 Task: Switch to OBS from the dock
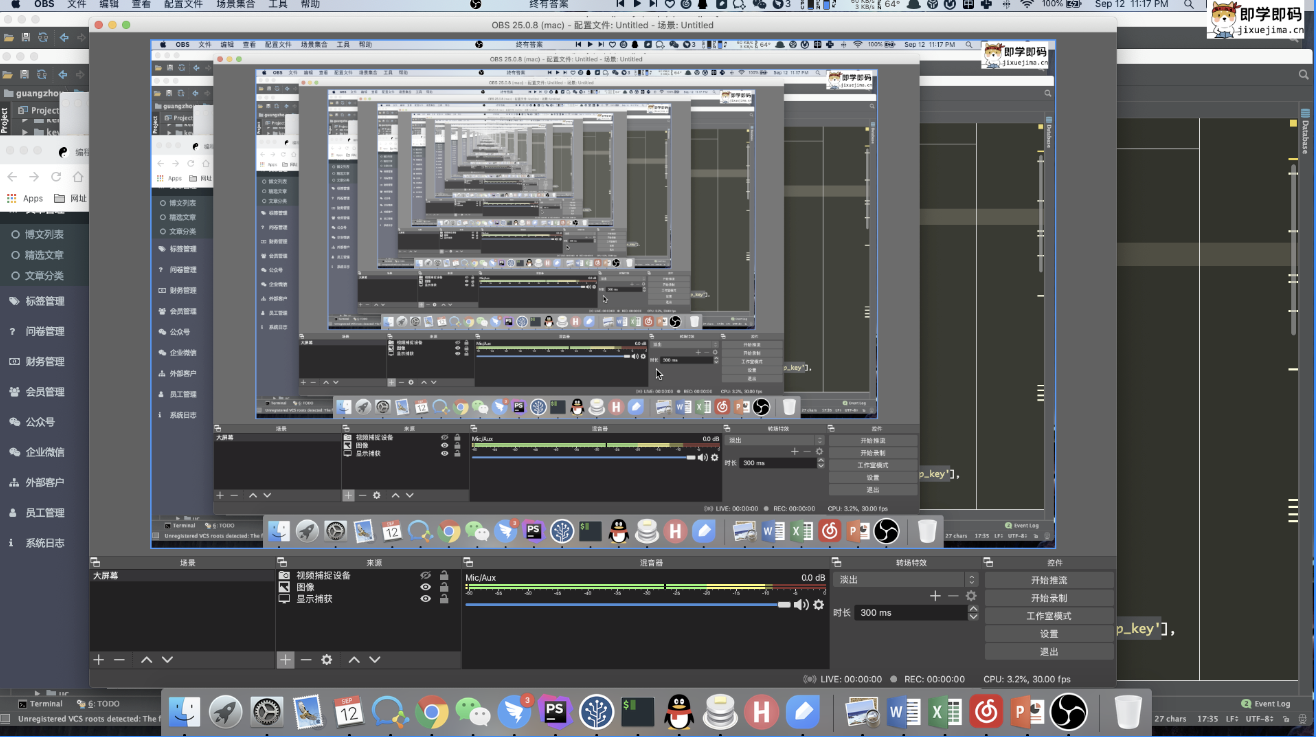(1069, 712)
